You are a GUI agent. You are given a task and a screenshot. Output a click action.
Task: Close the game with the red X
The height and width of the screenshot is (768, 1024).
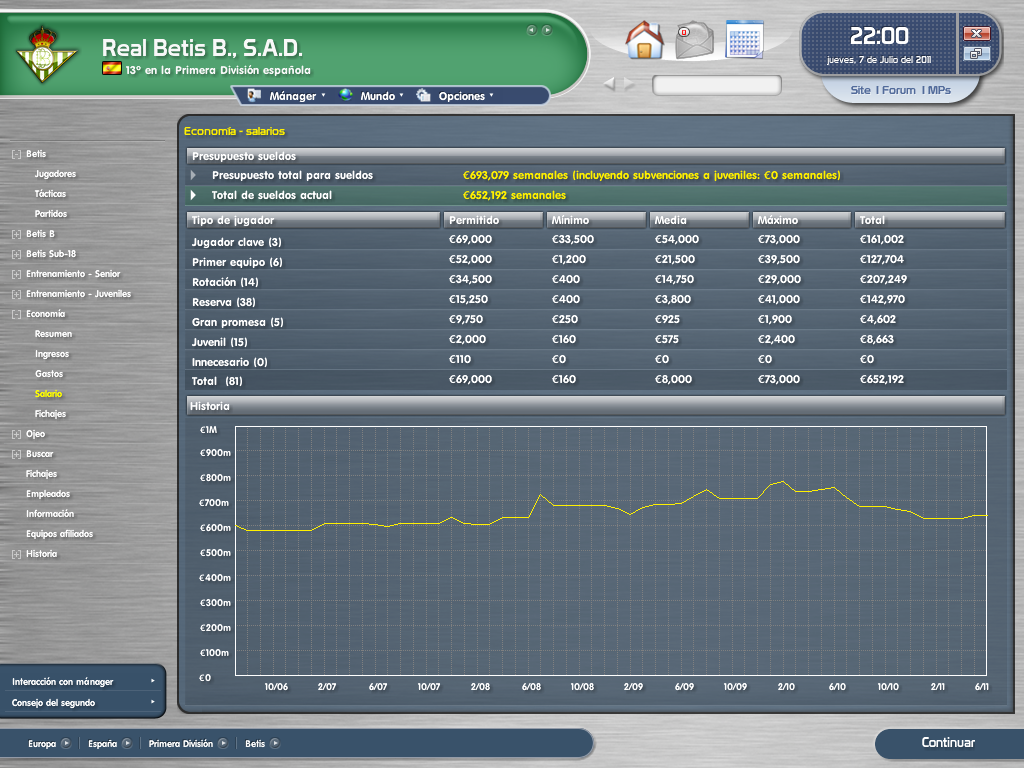click(976, 33)
